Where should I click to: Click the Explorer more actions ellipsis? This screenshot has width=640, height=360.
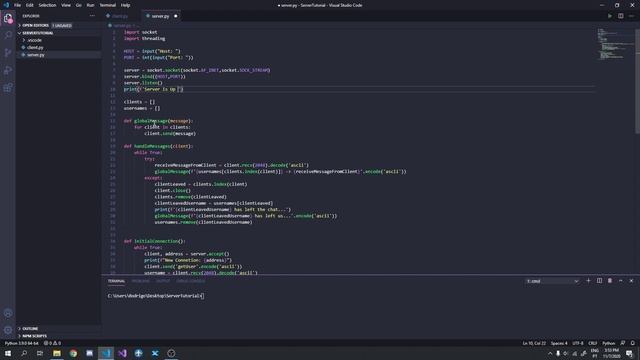coord(92,16)
